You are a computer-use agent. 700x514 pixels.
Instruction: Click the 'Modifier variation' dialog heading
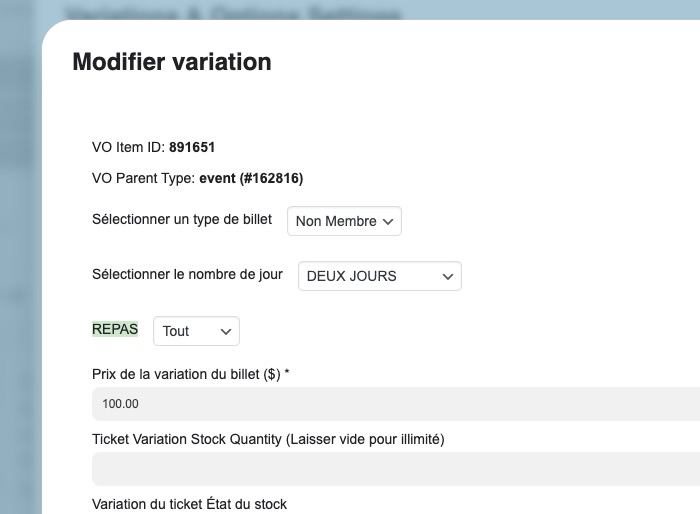pos(172,62)
